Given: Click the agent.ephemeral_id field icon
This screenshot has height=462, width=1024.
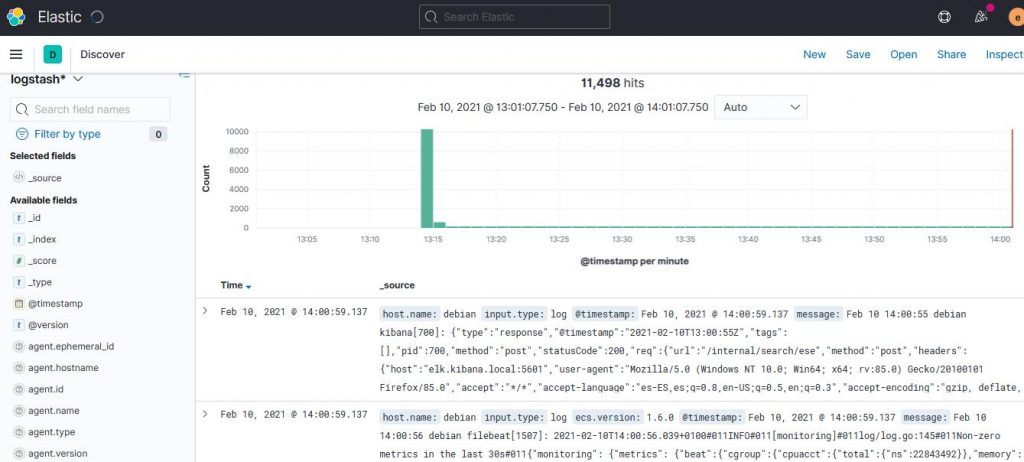Looking at the screenshot, I should [x=19, y=346].
